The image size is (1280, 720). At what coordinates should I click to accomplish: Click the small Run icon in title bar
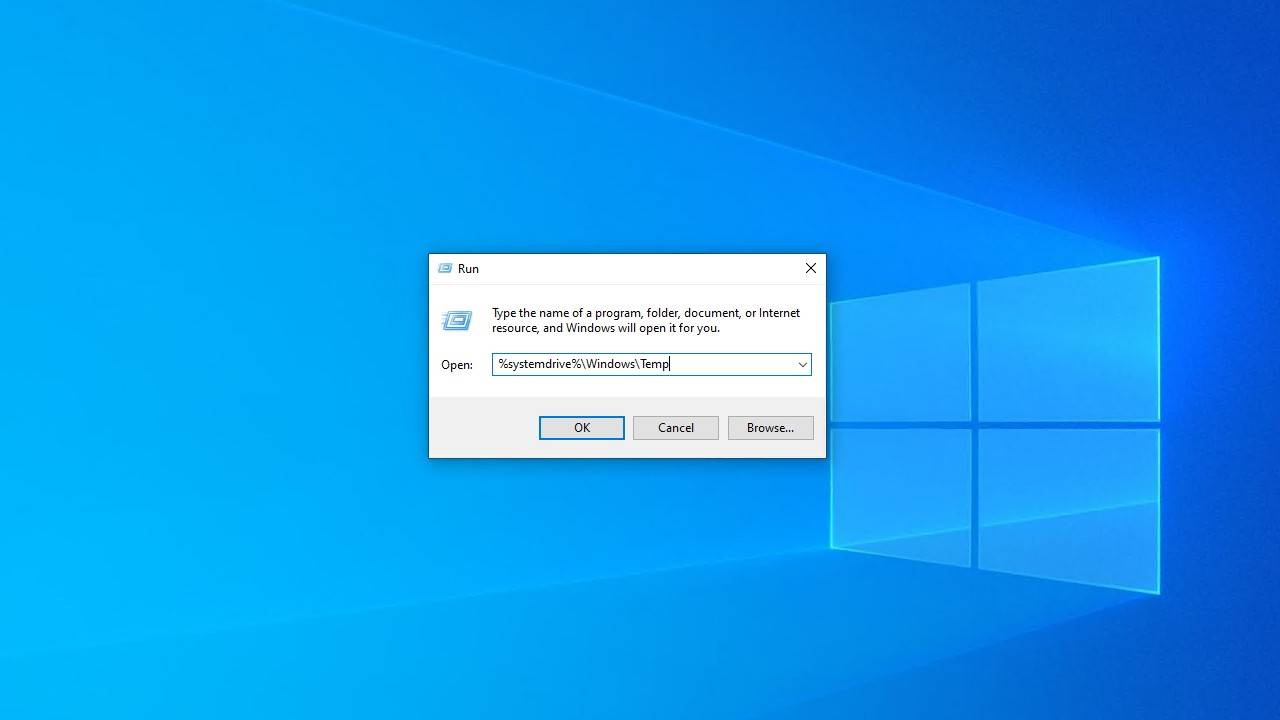pos(445,269)
